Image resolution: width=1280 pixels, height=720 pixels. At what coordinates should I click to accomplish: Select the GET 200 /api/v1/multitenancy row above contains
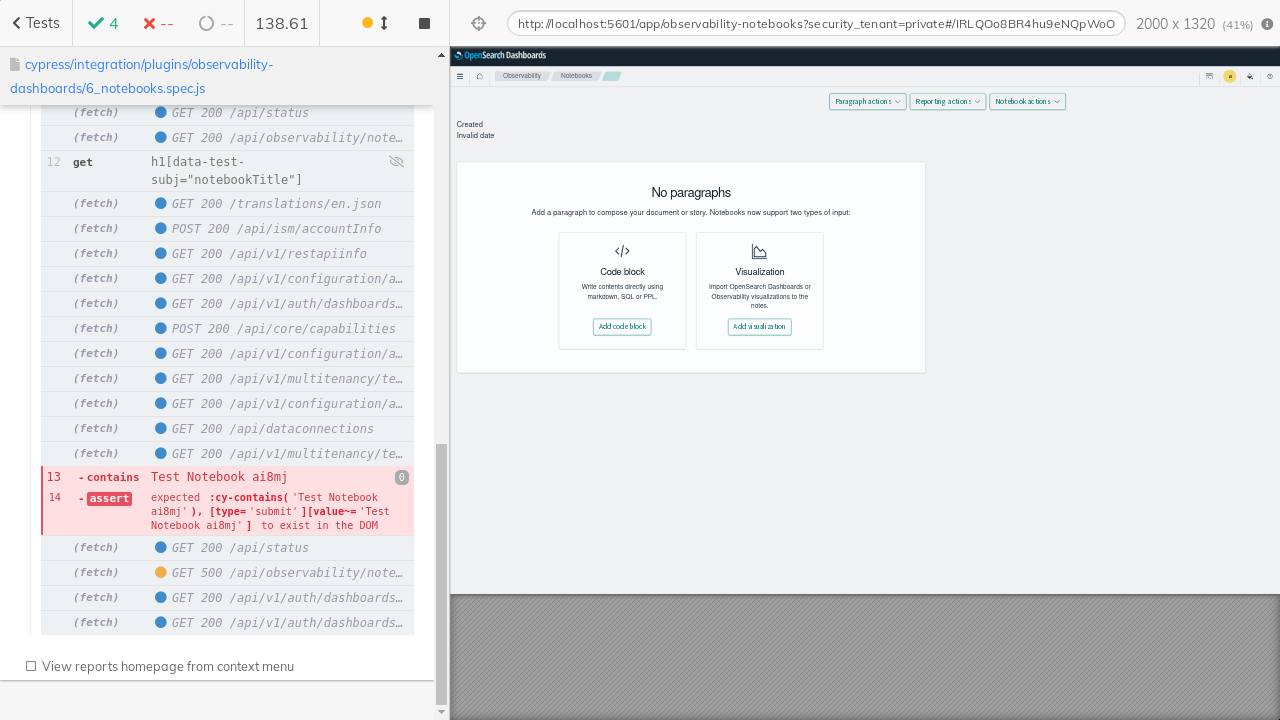click(227, 454)
